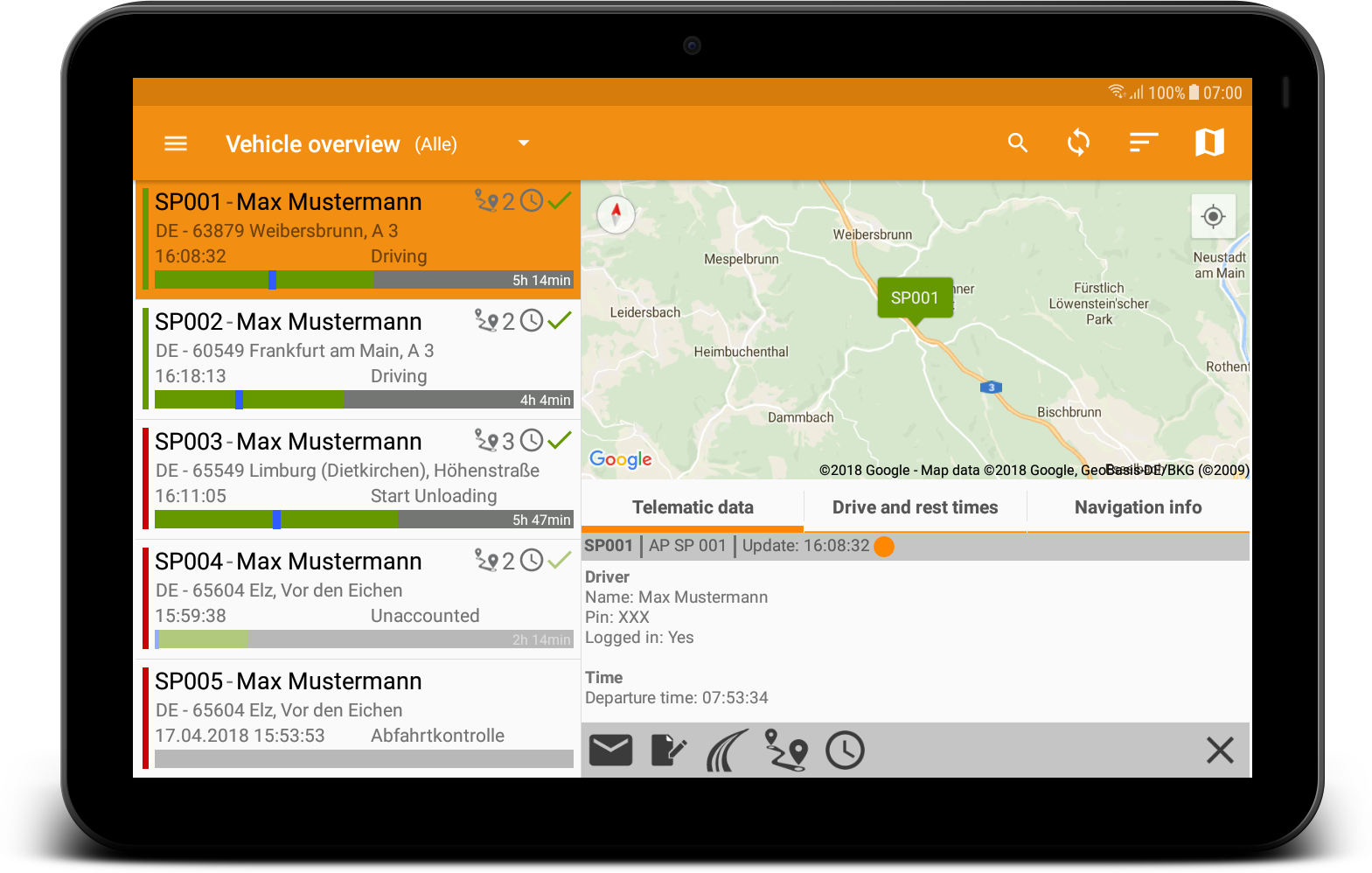The image size is (1372, 873).
Task: Click the Bischbrunn label on the map
Action: pyautogui.click(x=1069, y=412)
